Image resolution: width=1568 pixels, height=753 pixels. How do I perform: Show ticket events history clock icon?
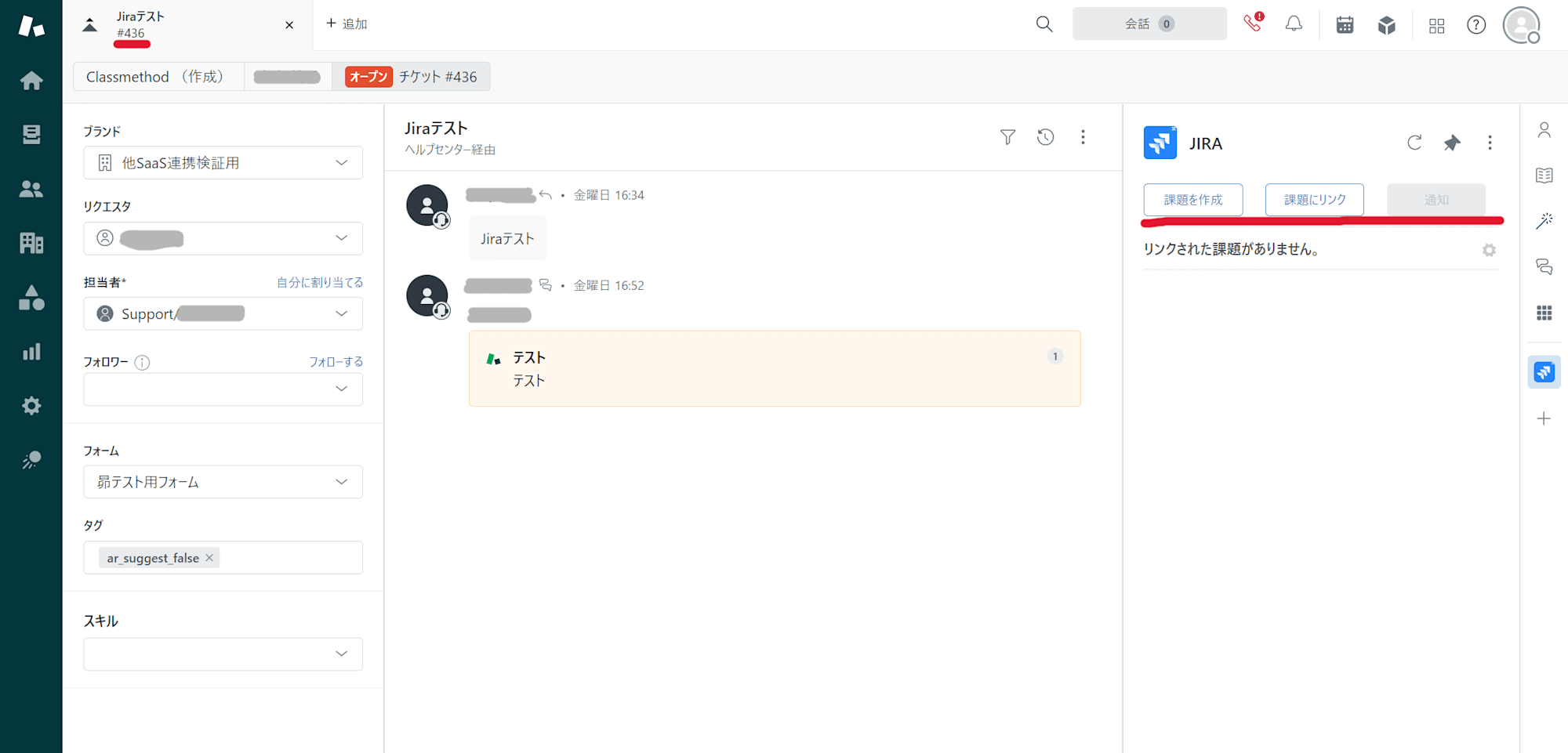point(1045,137)
